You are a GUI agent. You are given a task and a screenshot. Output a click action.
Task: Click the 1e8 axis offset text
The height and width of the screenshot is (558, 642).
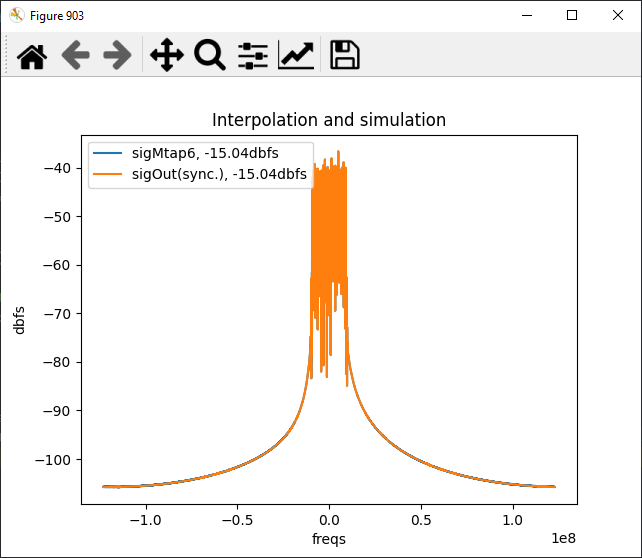pyautogui.click(x=564, y=538)
